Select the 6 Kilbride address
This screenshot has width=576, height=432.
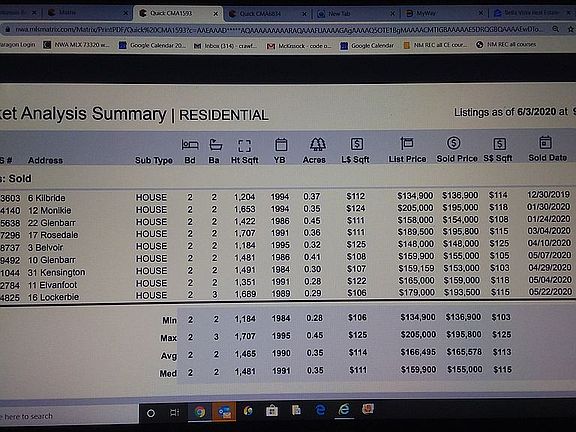tap(47, 198)
